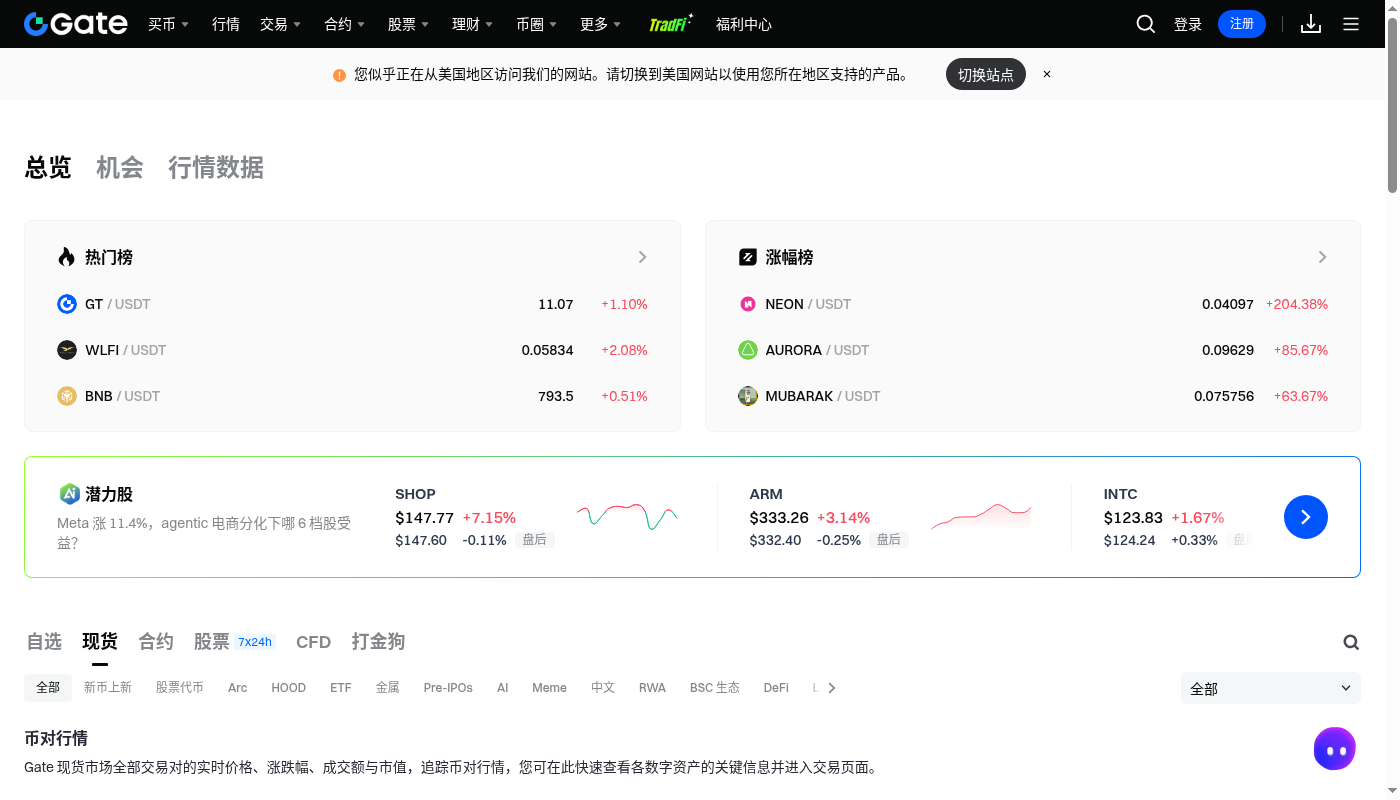Open the hamburger menu icon
Image resolution: width=1400 pixels, height=800 pixels.
tap(1351, 24)
